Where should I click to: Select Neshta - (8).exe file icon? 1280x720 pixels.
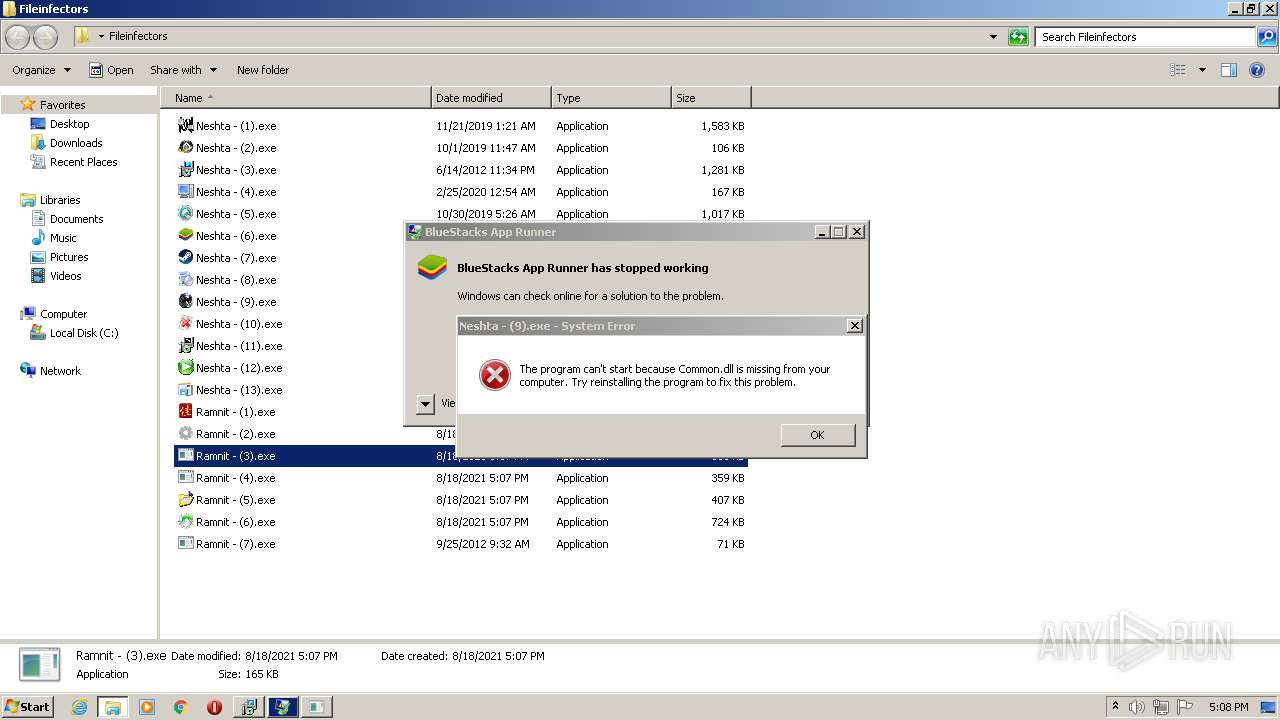tap(185, 279)
